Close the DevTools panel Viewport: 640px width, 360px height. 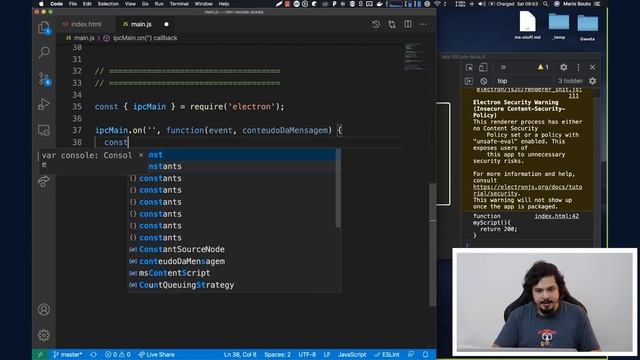pyautogui.click(x=593, y=68)
